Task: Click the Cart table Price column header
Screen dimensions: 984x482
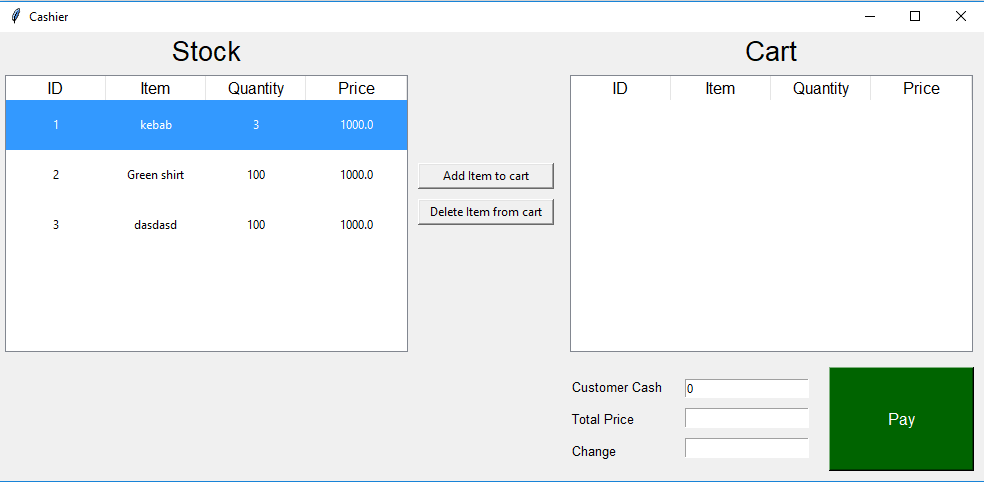Action: pyautogui.click(x=921, y=88)
